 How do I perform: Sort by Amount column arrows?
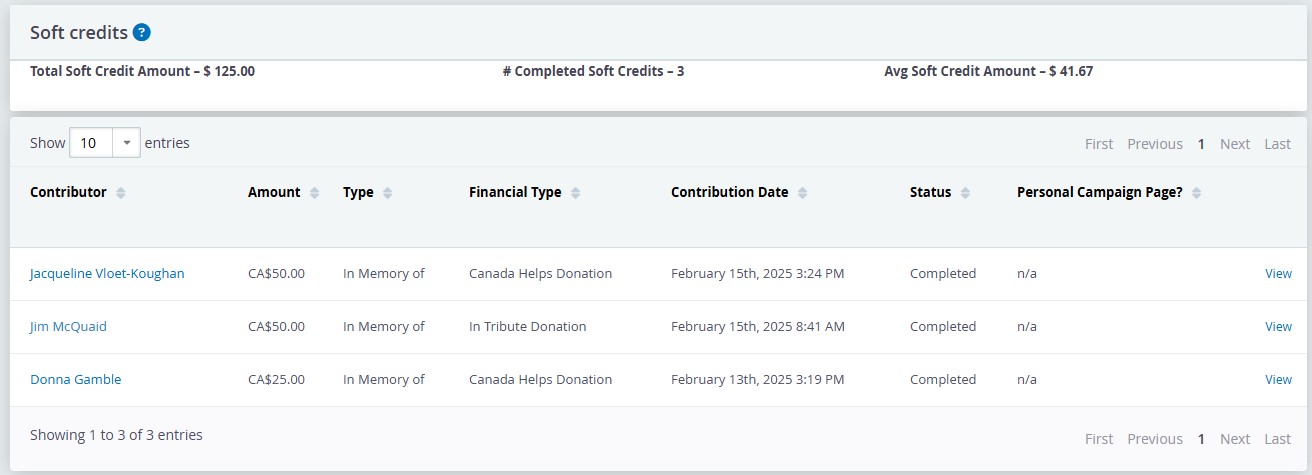click(x=315, y=193)
